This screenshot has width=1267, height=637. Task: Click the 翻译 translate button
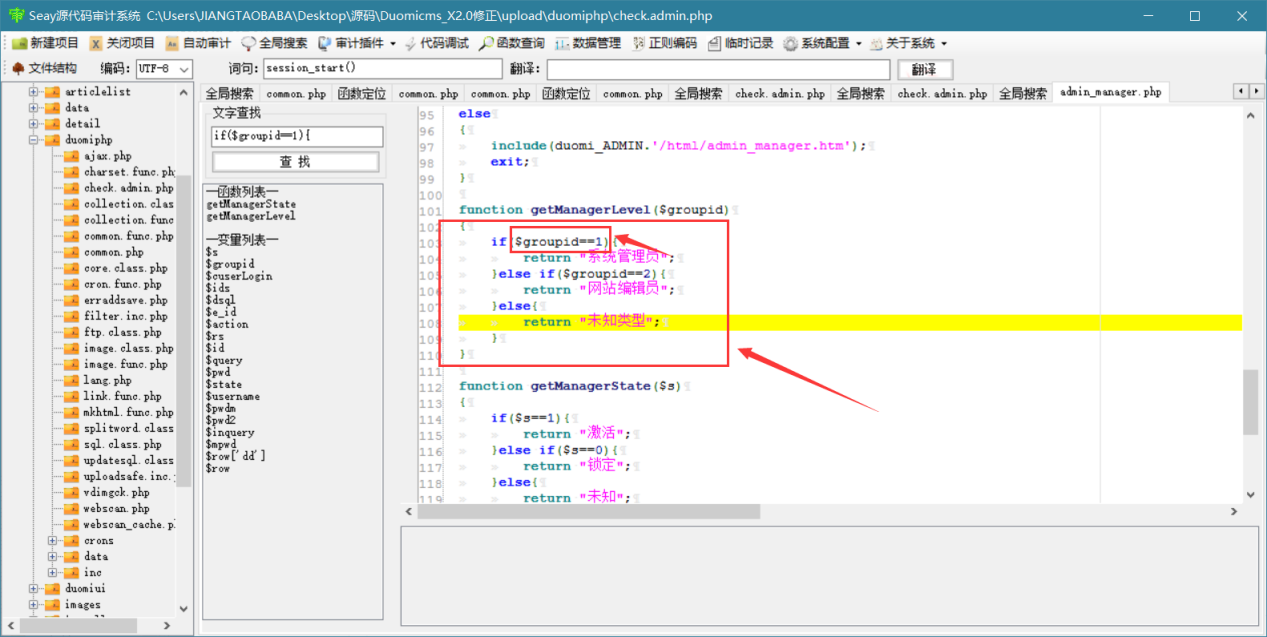click(x=925, y=69)
